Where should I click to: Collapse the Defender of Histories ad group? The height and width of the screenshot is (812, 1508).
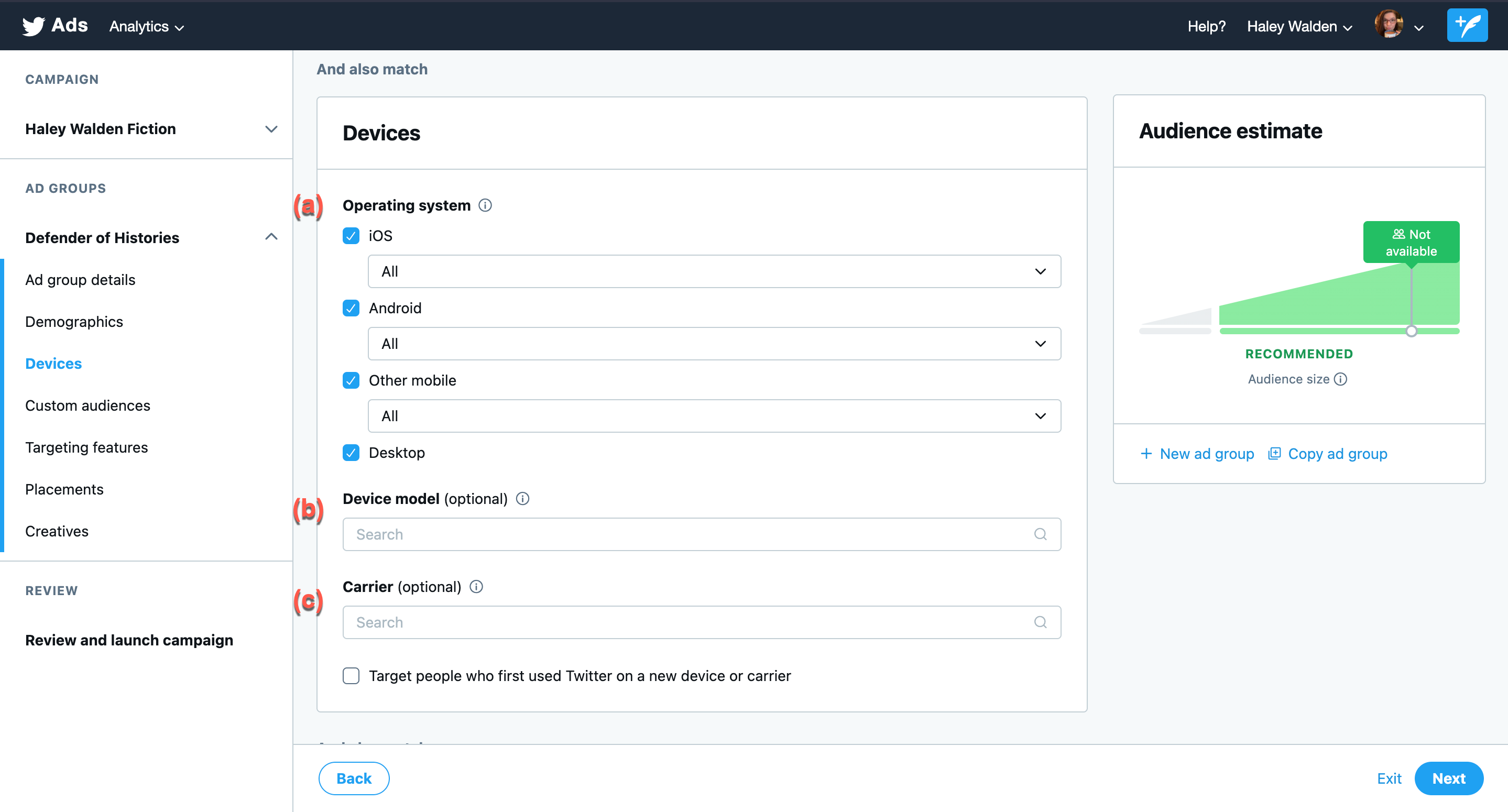(271, 237)
